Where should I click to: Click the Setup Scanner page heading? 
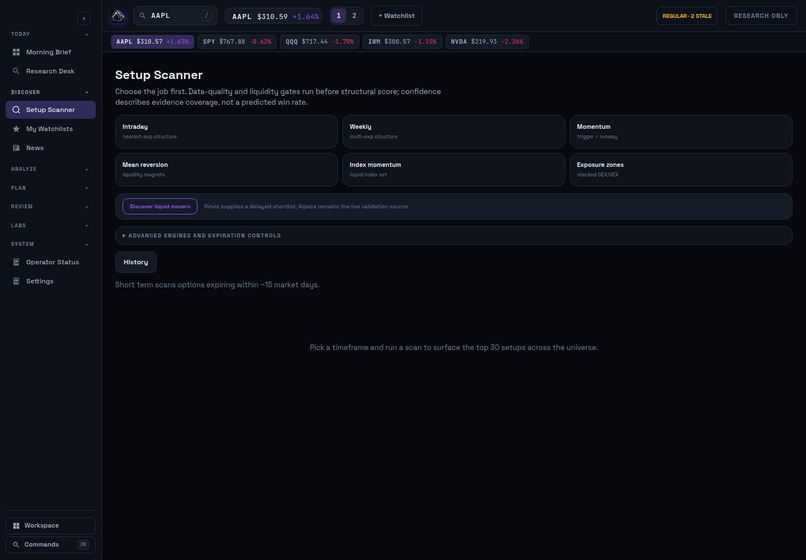(x=159, y=75)
